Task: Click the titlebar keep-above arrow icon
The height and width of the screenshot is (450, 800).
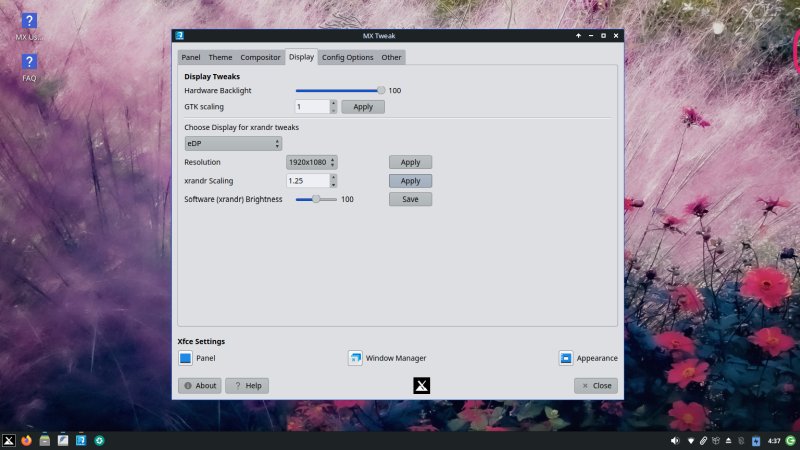Action: 578,36
